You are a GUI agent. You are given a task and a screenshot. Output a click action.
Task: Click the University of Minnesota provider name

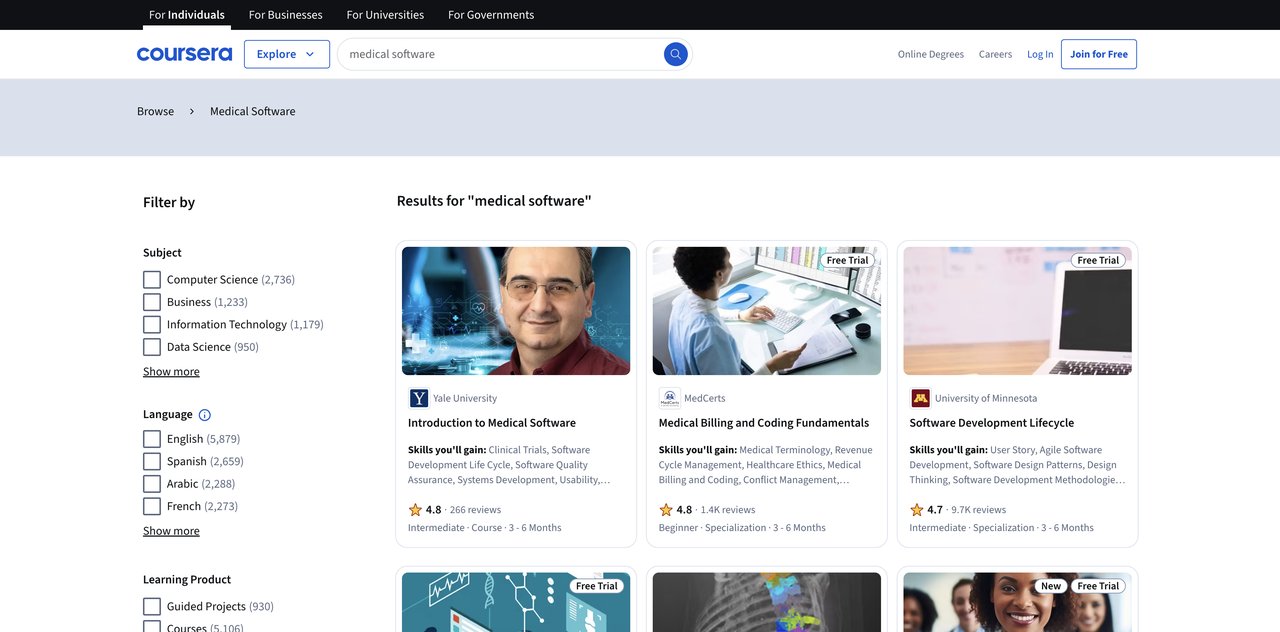(x=986, y=398)
